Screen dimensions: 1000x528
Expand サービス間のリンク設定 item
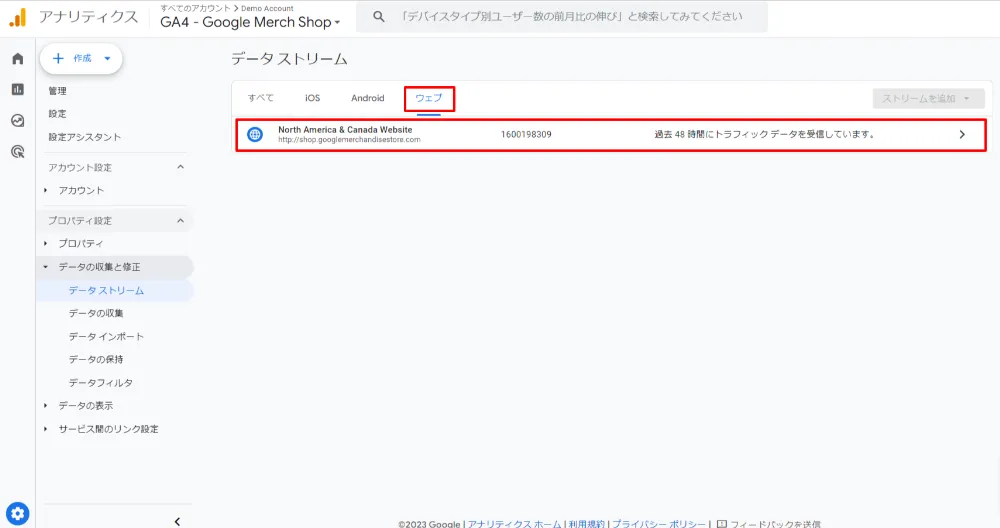(45, 429)
